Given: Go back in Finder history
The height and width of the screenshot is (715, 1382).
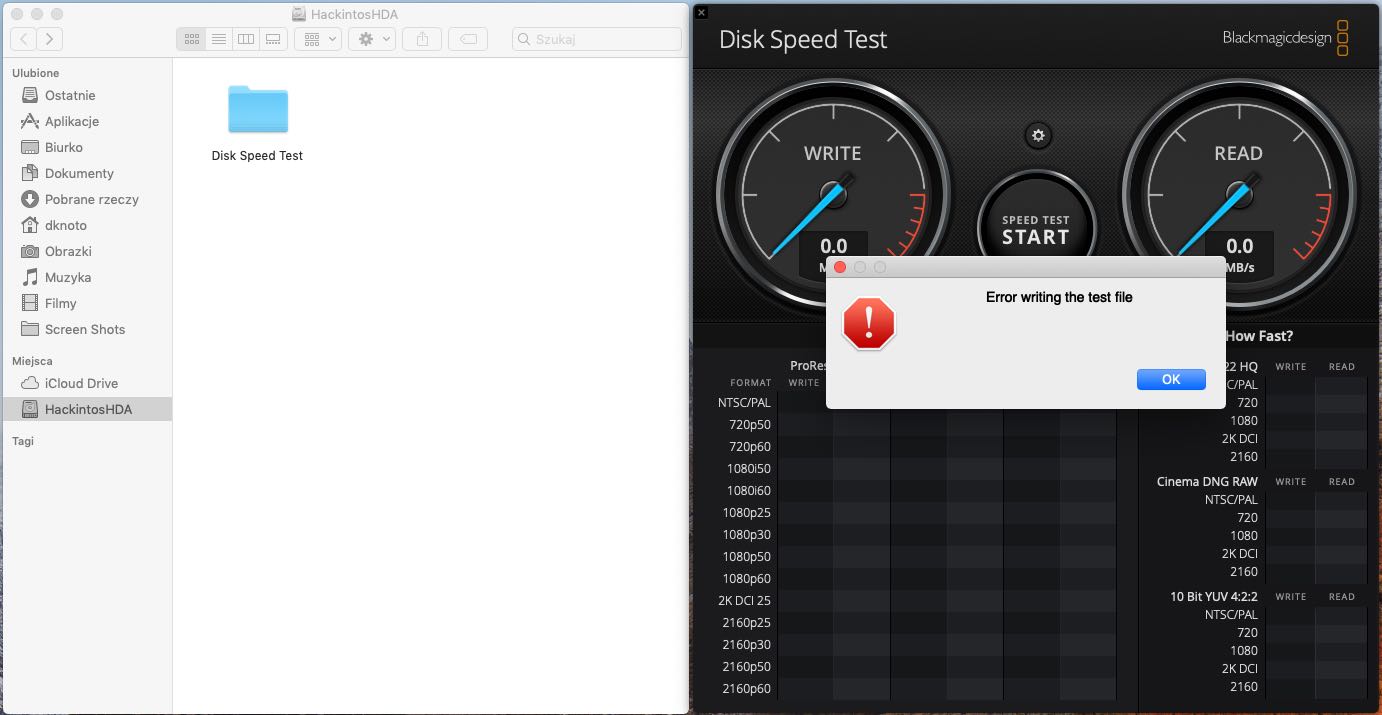Looking at the screenshot, I should [x=24, y=39].
